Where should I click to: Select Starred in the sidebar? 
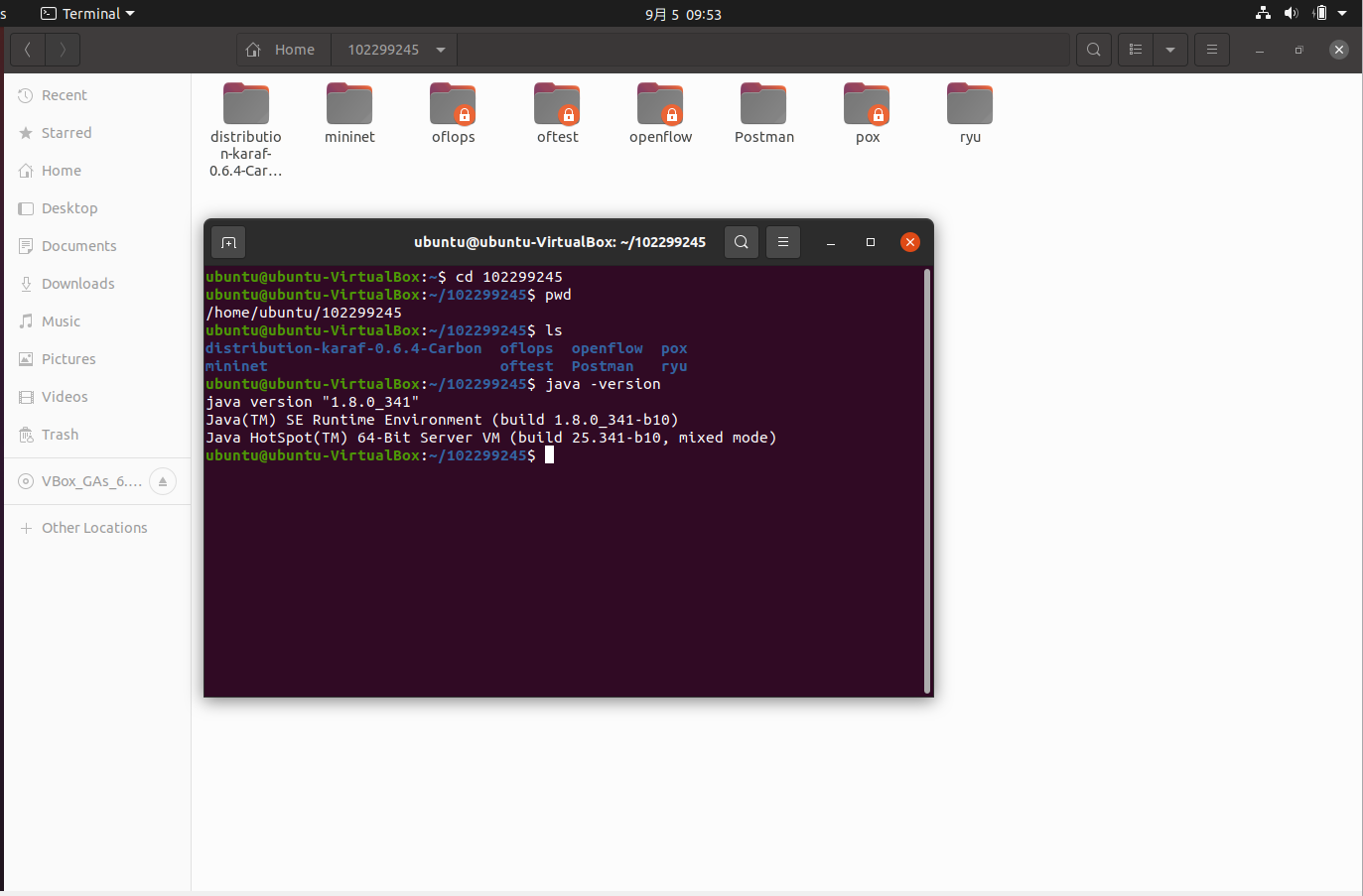pyautogui.click(x=97, y=133)
